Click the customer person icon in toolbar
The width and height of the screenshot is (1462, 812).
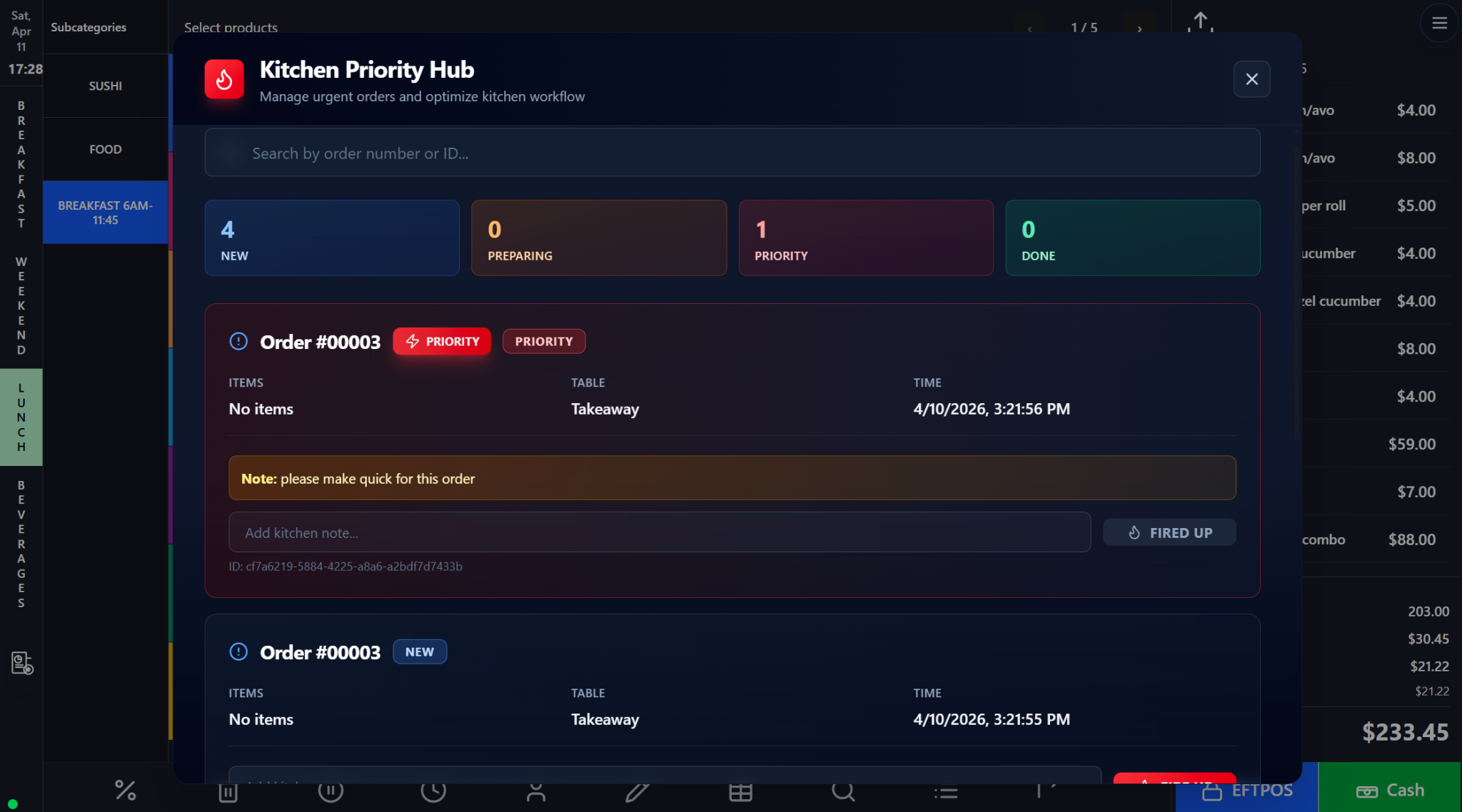click(536, 791)
